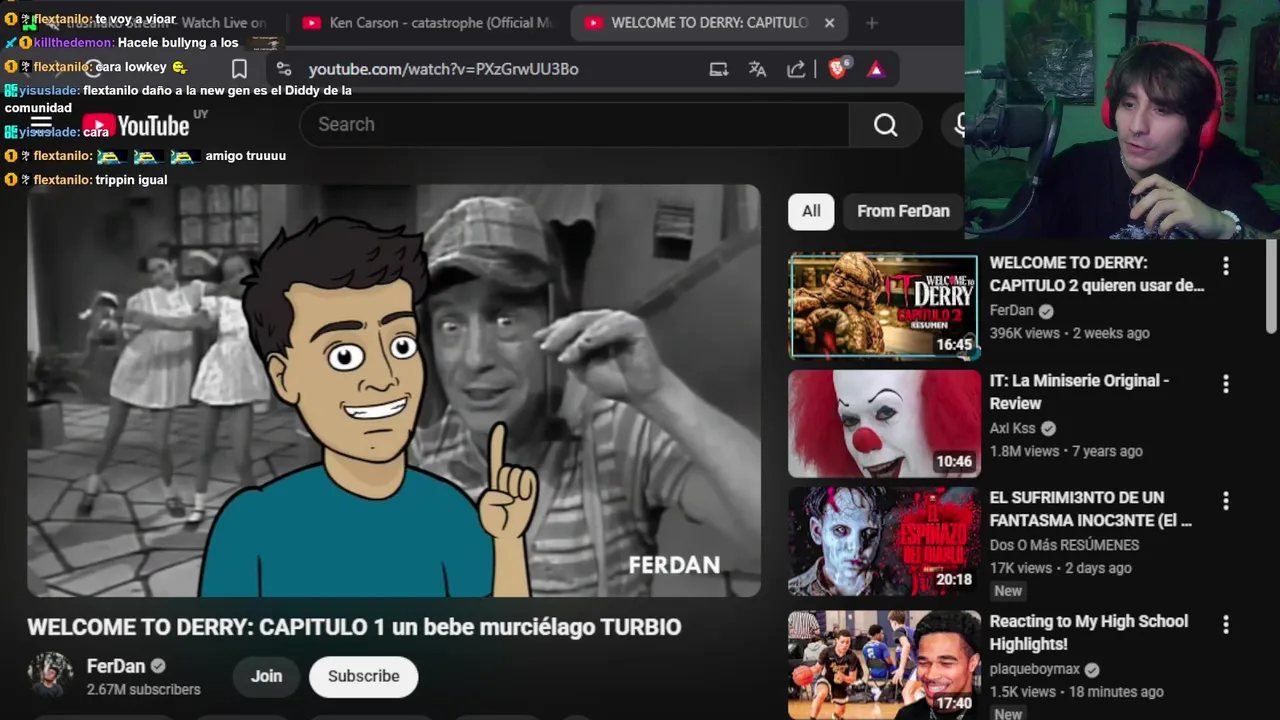Click the sidebar scrollbar thumb
The height and width of the screenshot is (720, 1280).
pyautogui.click(x=1271, y=286)
